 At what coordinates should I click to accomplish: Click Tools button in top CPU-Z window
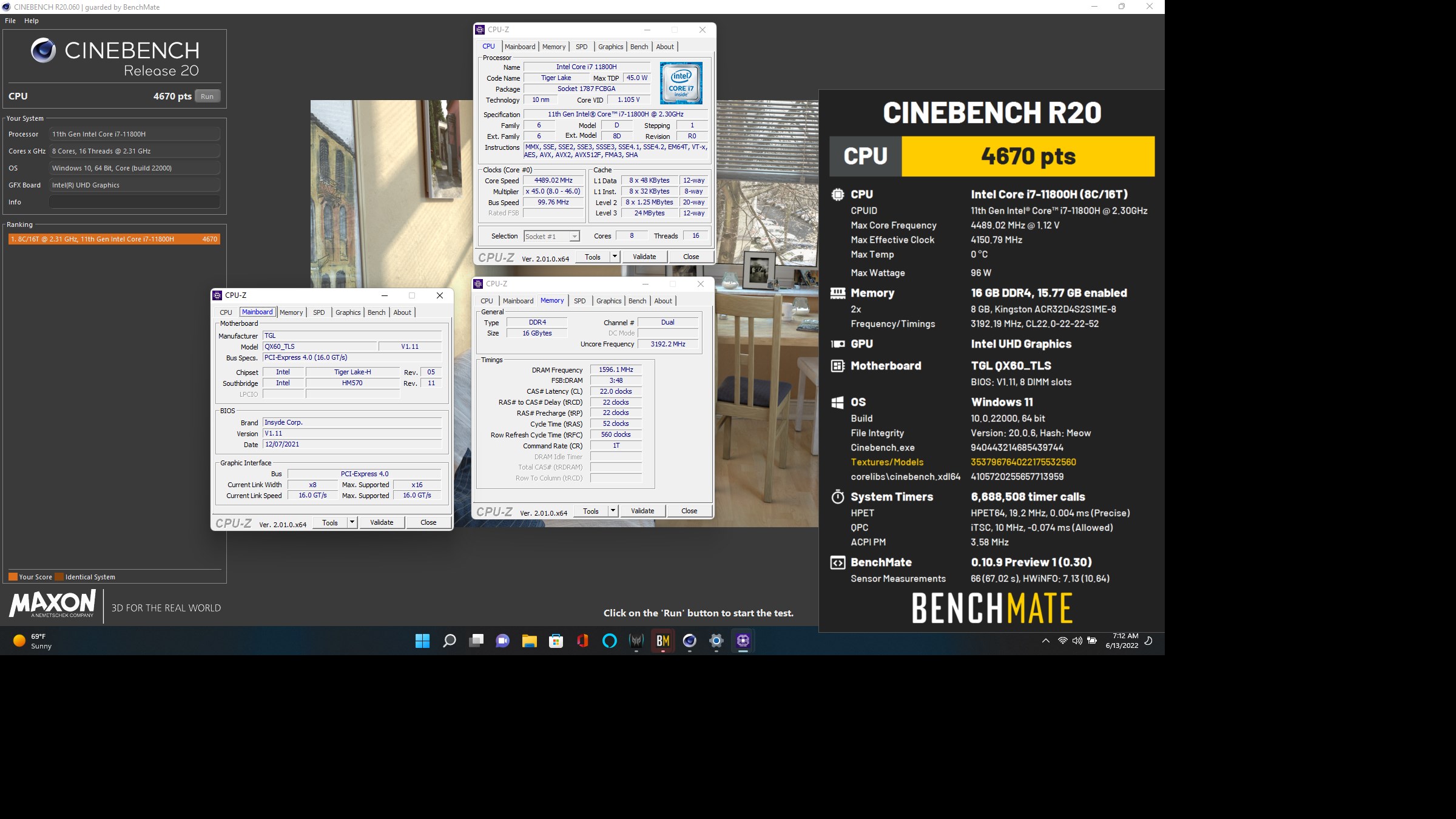(x=592, y=257)
